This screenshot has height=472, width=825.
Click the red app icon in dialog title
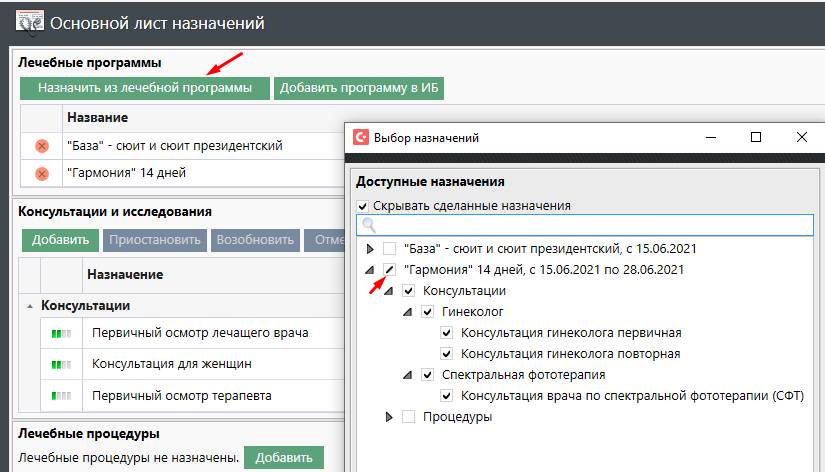(361, 138)
